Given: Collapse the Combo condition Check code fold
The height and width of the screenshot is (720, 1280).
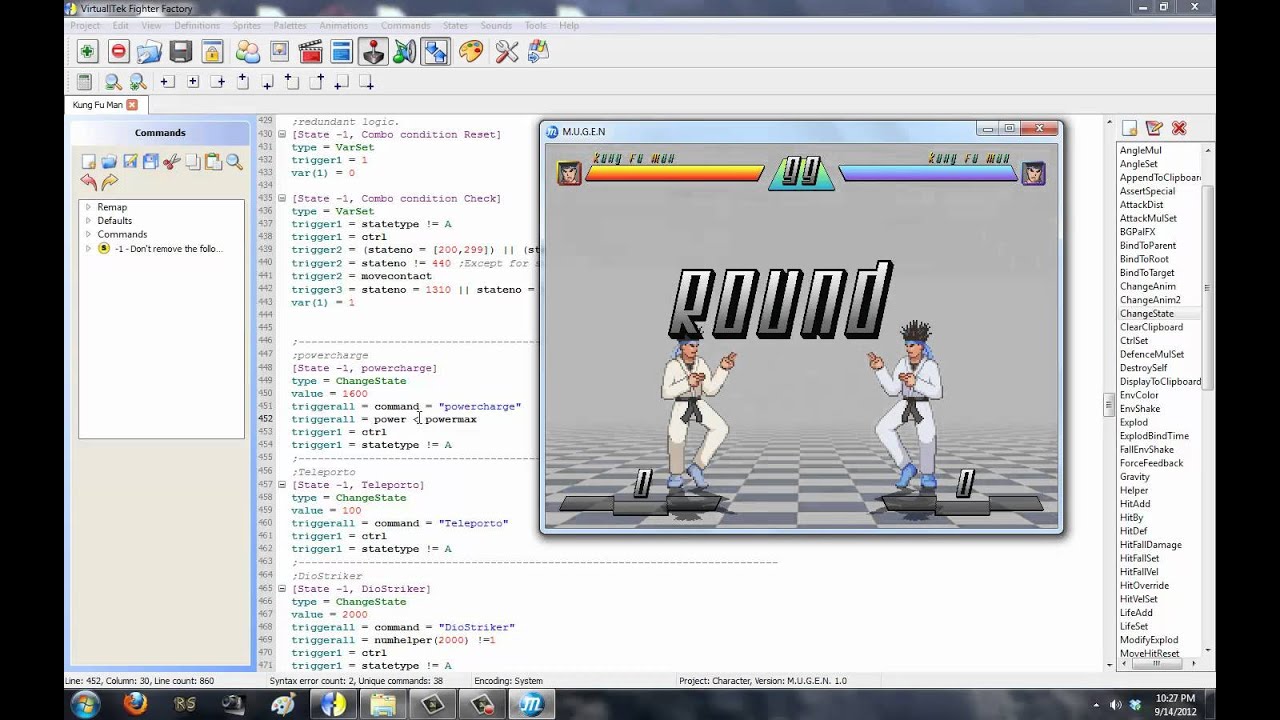Looking at the screenshot, I should [x=282, y=198].
